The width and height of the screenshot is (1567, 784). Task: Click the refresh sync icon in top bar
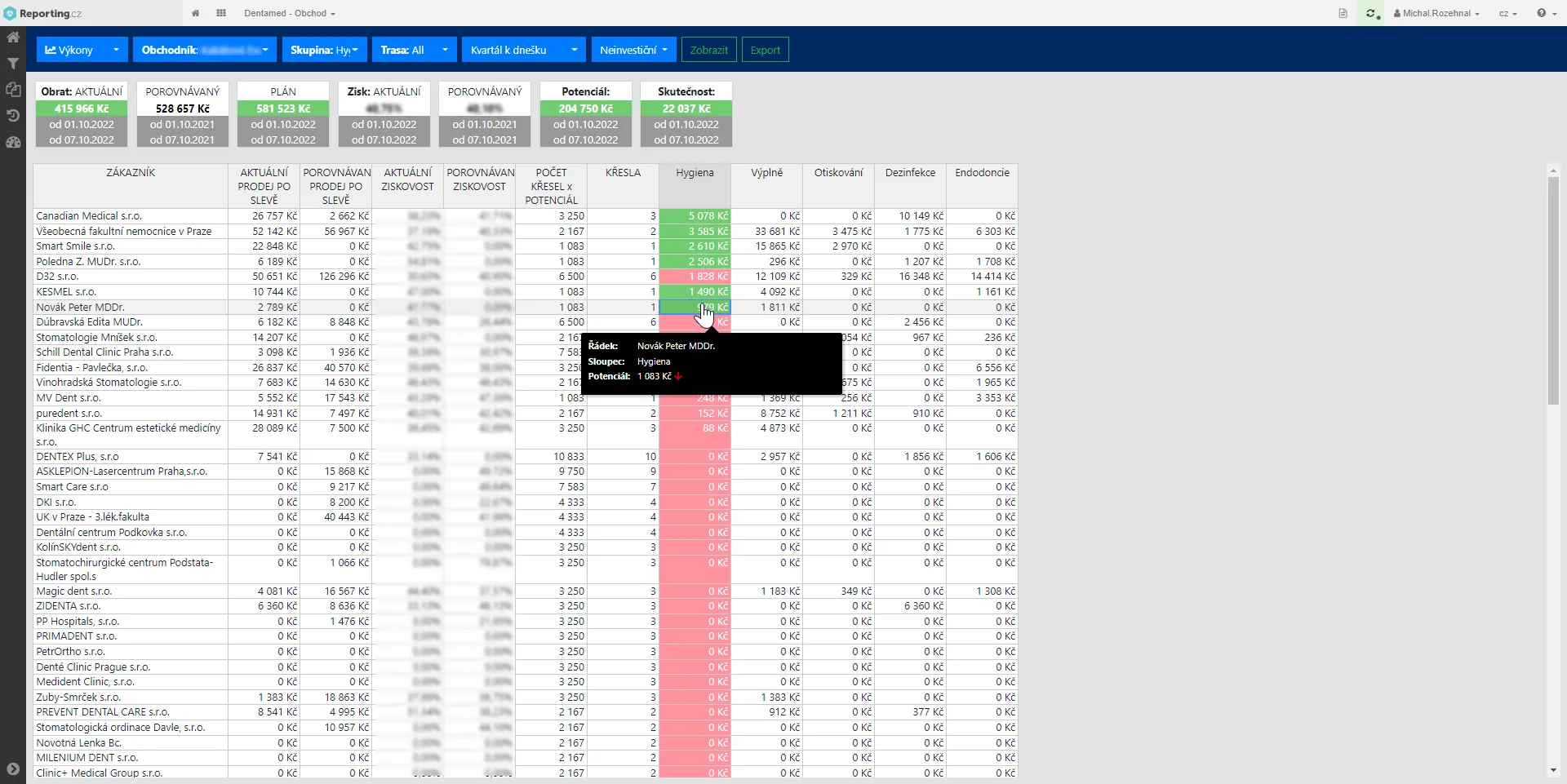1370,13
